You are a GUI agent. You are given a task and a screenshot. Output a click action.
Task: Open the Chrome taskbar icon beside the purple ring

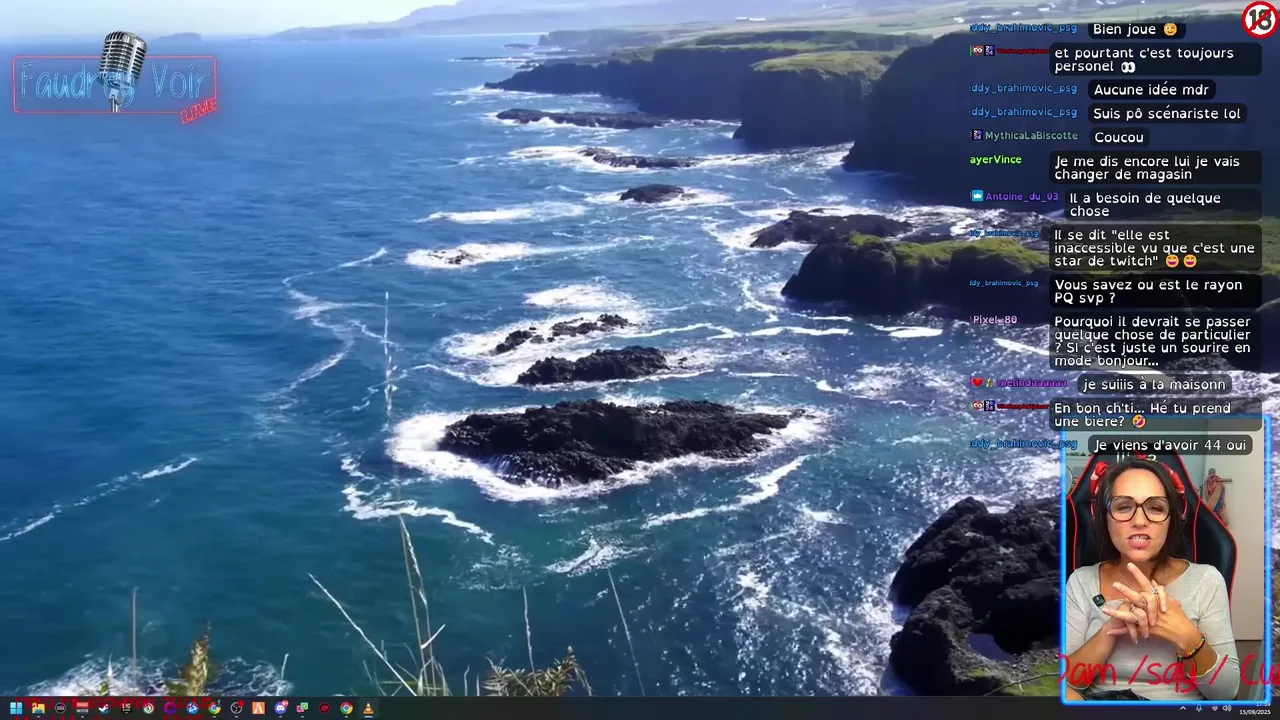[214, 708]
